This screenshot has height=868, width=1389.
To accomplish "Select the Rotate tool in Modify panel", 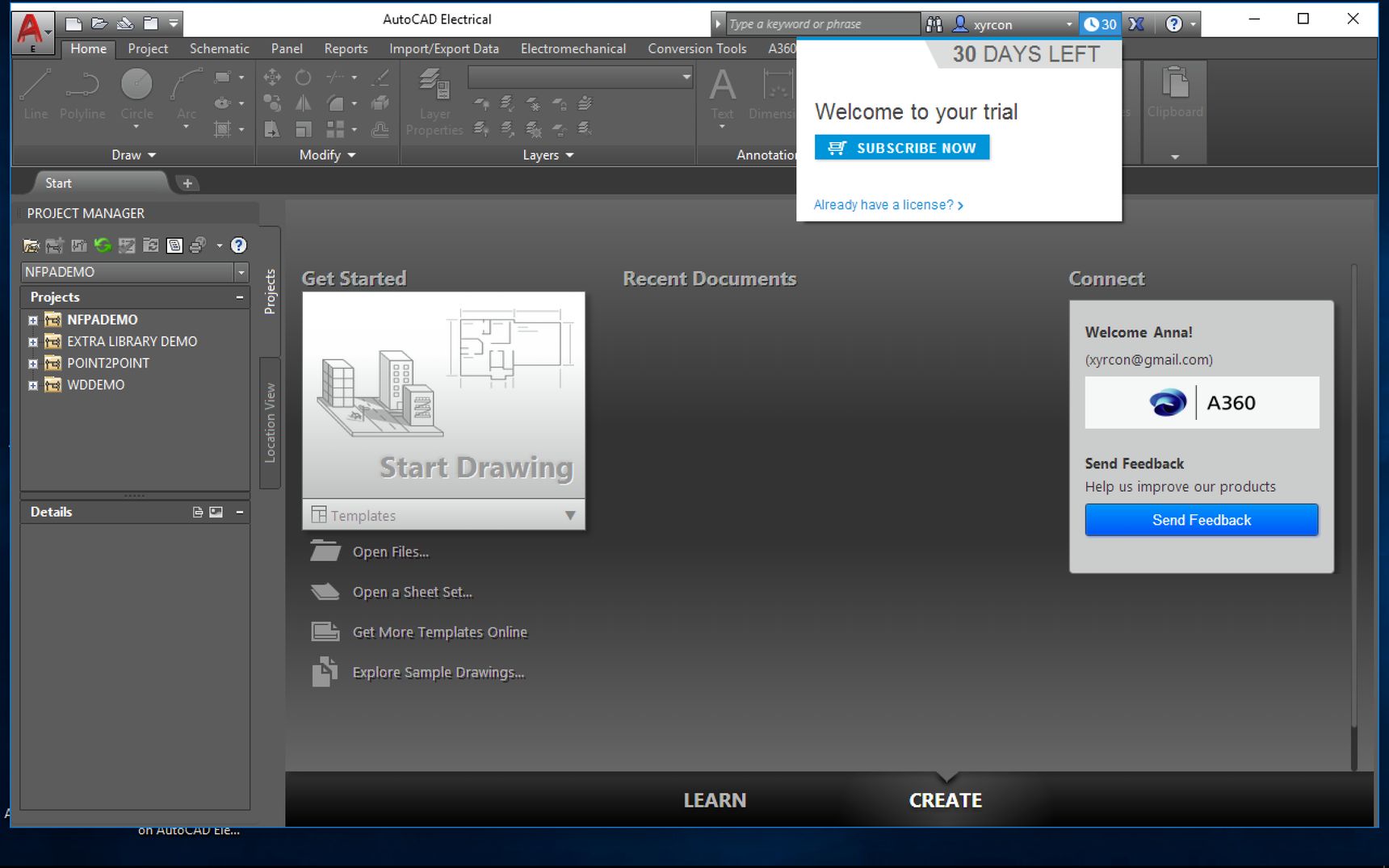I will coord(303,78).
